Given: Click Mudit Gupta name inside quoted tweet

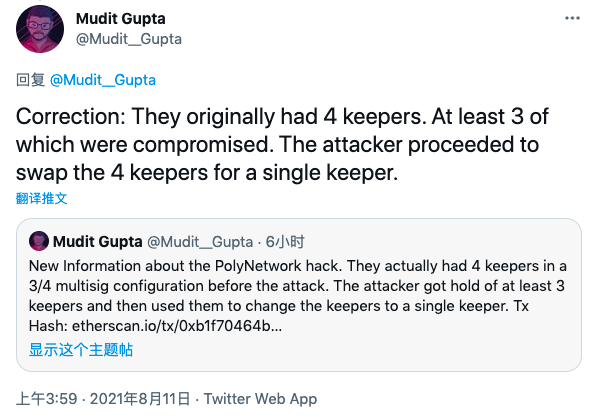Looking at the screenshot, I should (x=98, y=241).
